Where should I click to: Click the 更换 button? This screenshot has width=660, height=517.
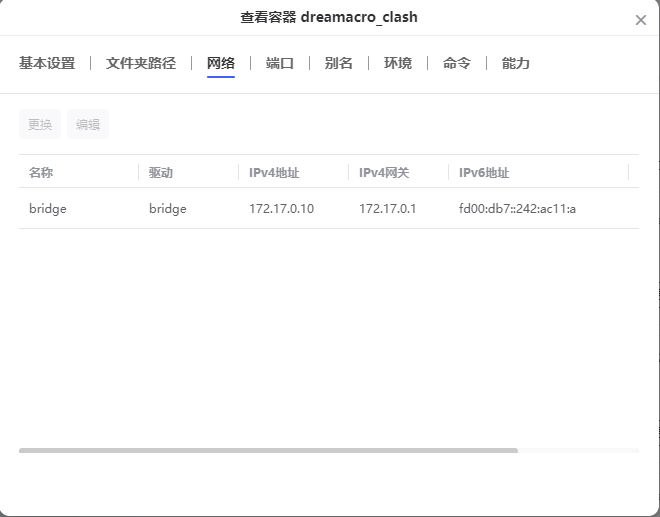click(x=40, y=125)
